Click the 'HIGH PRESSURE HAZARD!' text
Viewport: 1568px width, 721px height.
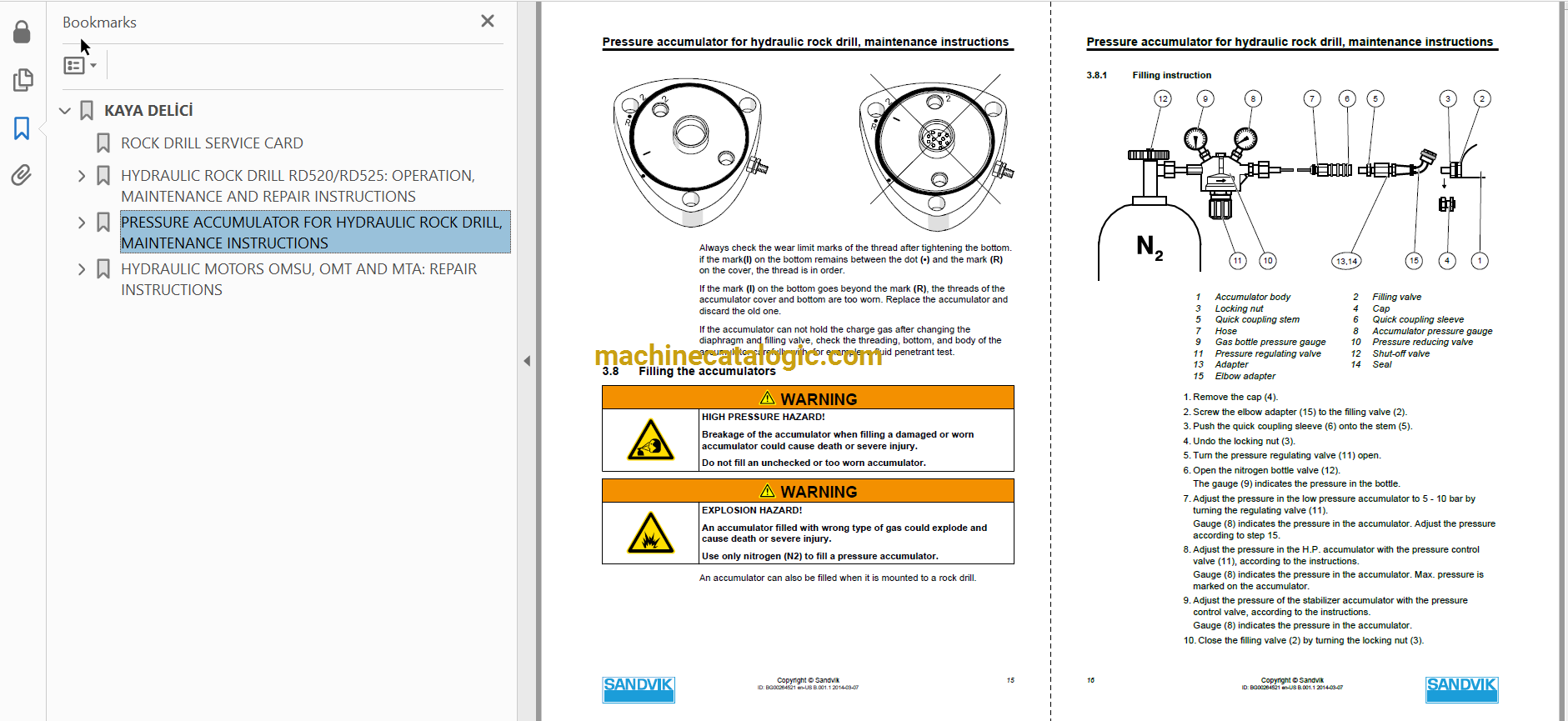click(x=763, y=417)
